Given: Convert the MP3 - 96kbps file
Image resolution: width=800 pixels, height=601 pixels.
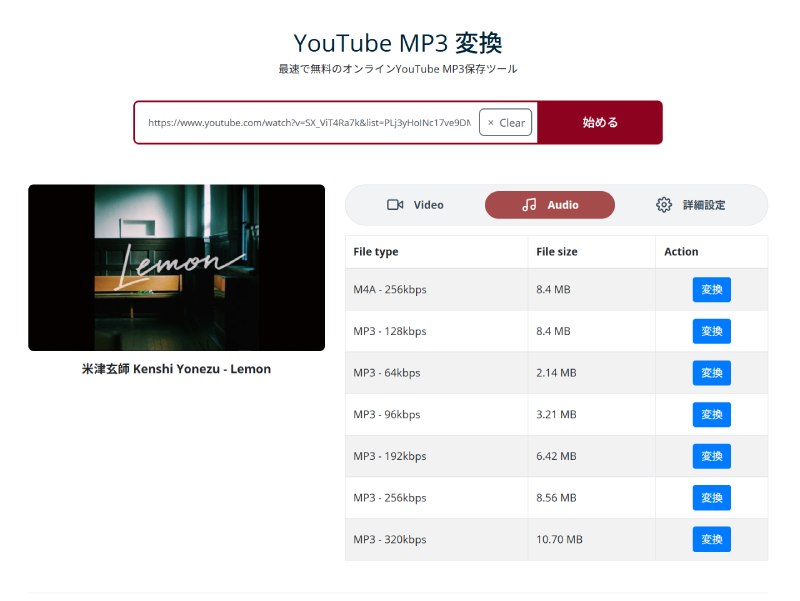Looking at the screenshot, I should click(711, 414).
